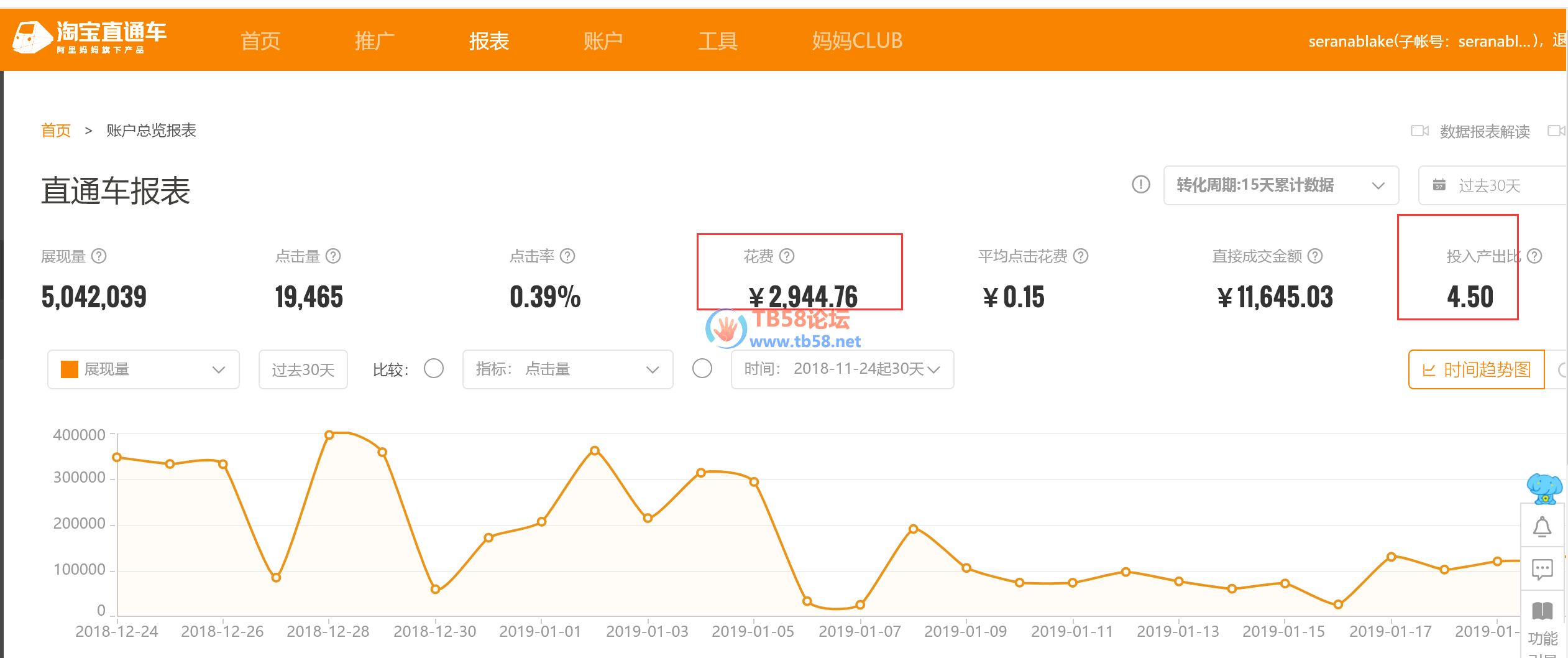Switch to the 推广 menu
Screen dimensions: 1568x658
click(x=374, y=41)
